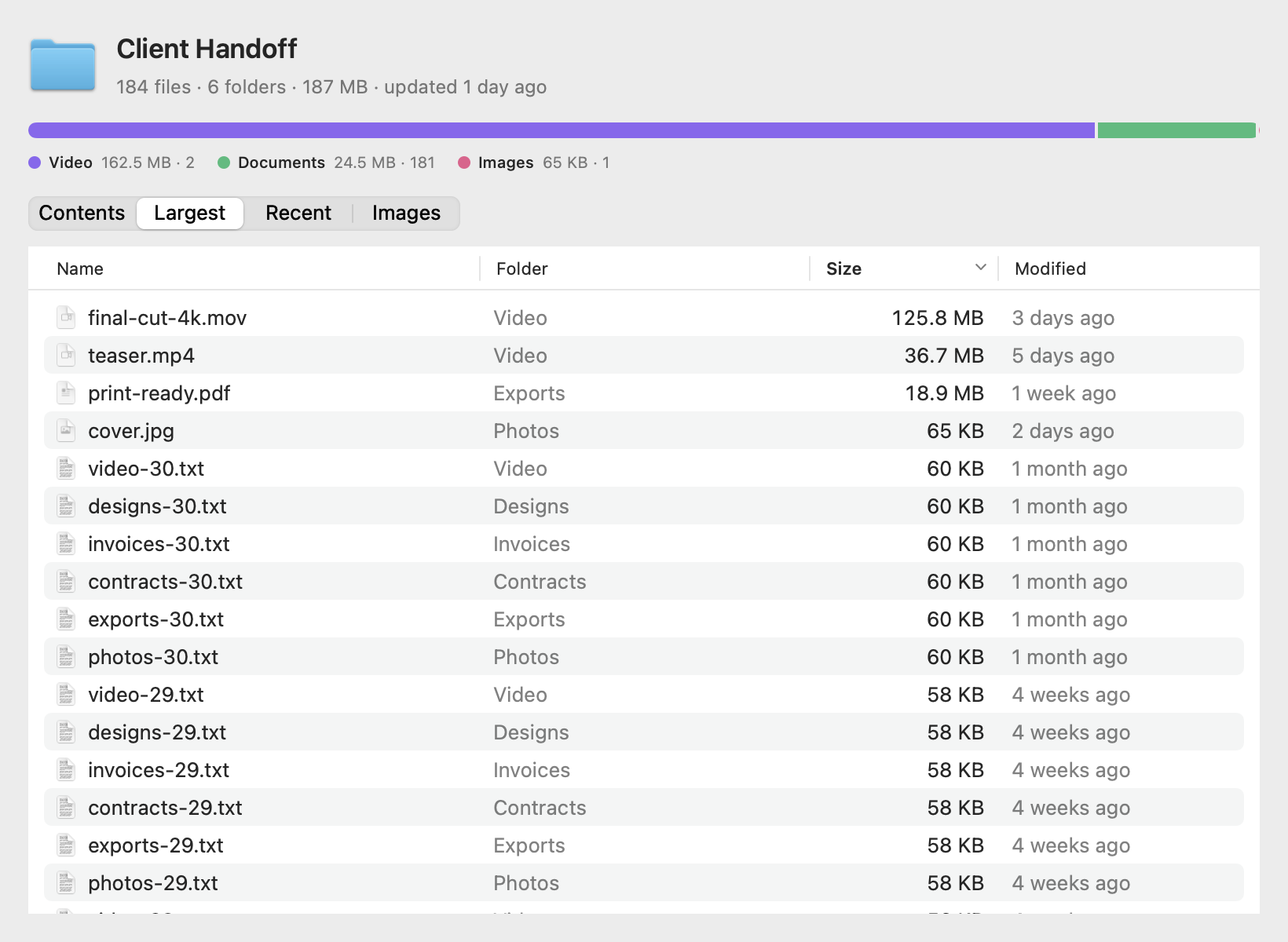Click the '2 days ago' modified value
This screenshot has width=1288, height=942.
click(x=1063, y=431)
